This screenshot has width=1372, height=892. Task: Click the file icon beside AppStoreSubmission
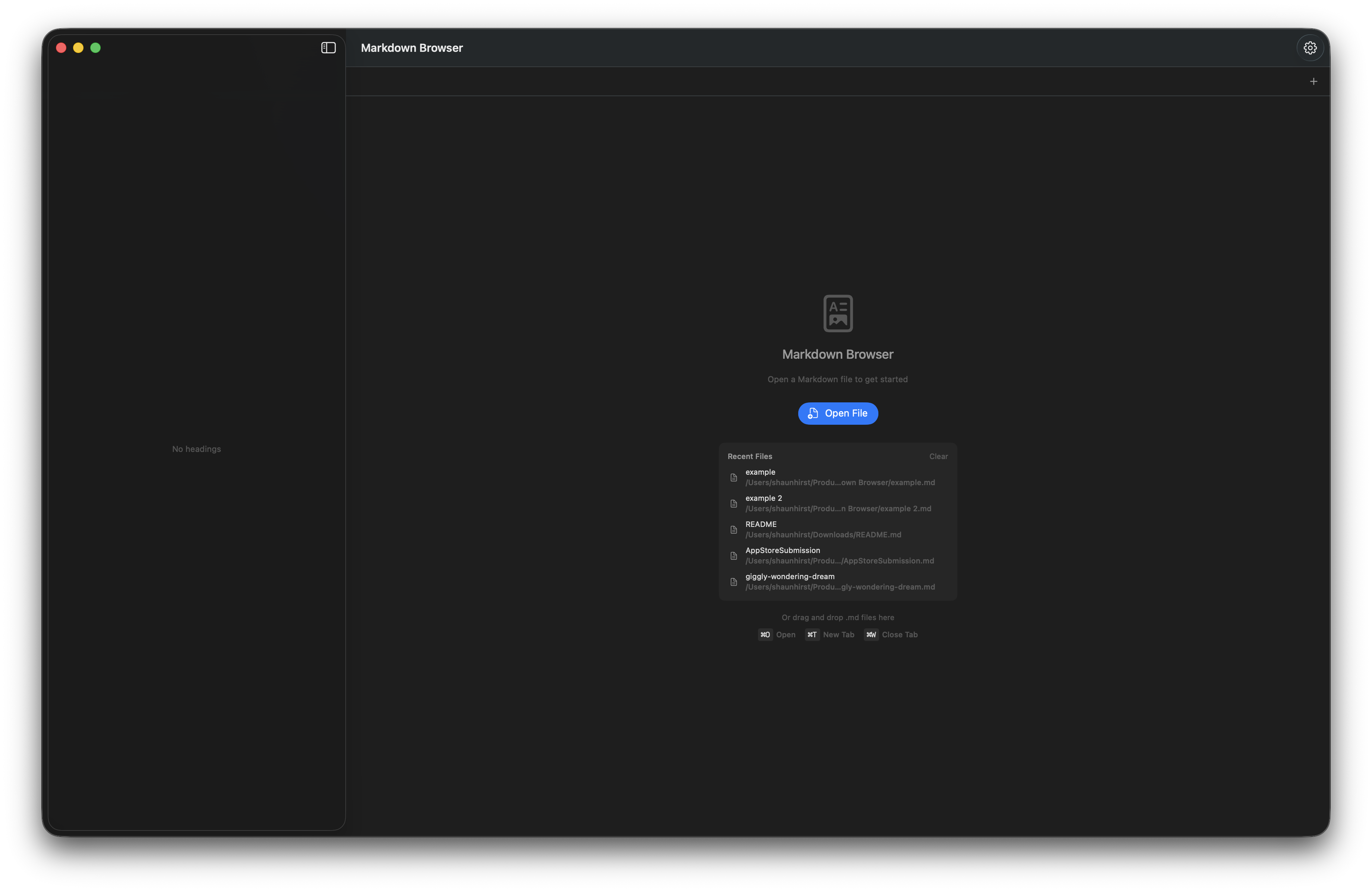coord(733,555)
